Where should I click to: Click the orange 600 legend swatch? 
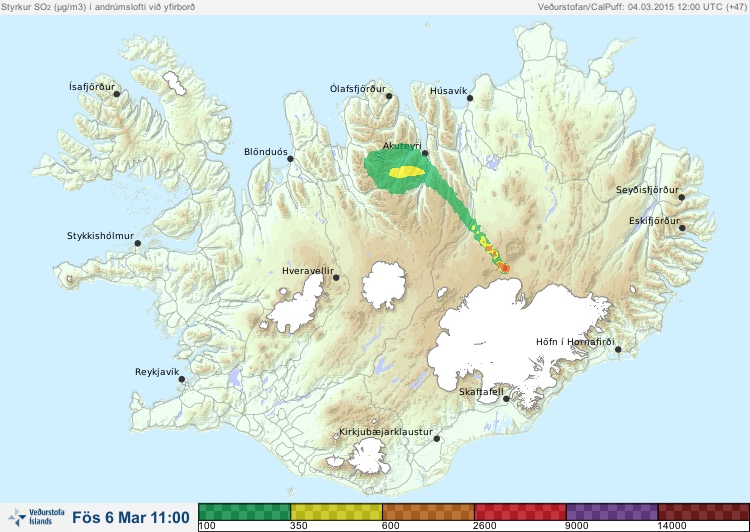point(428,512)
